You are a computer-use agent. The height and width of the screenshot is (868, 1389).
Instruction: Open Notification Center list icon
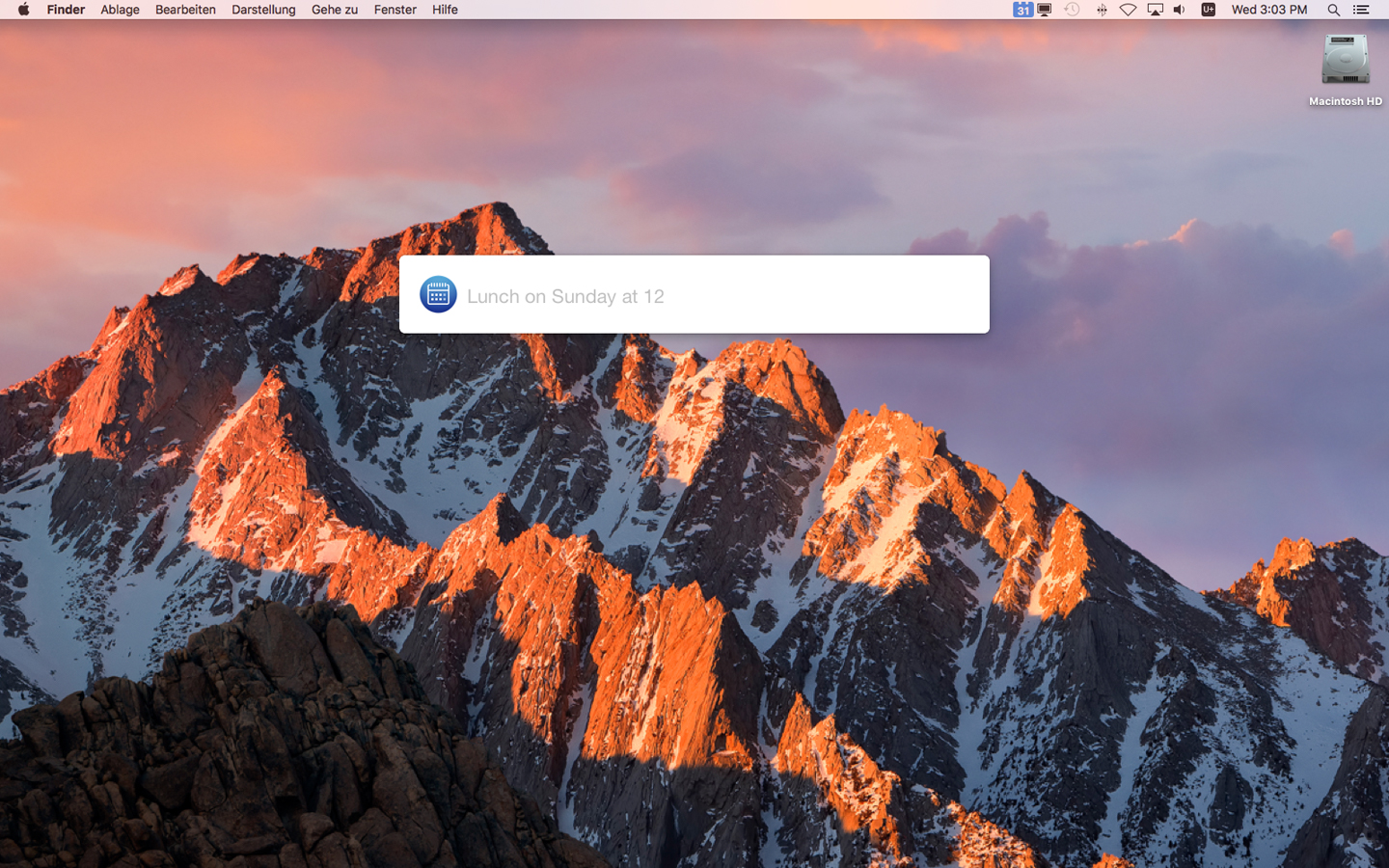click(1361, 10)
